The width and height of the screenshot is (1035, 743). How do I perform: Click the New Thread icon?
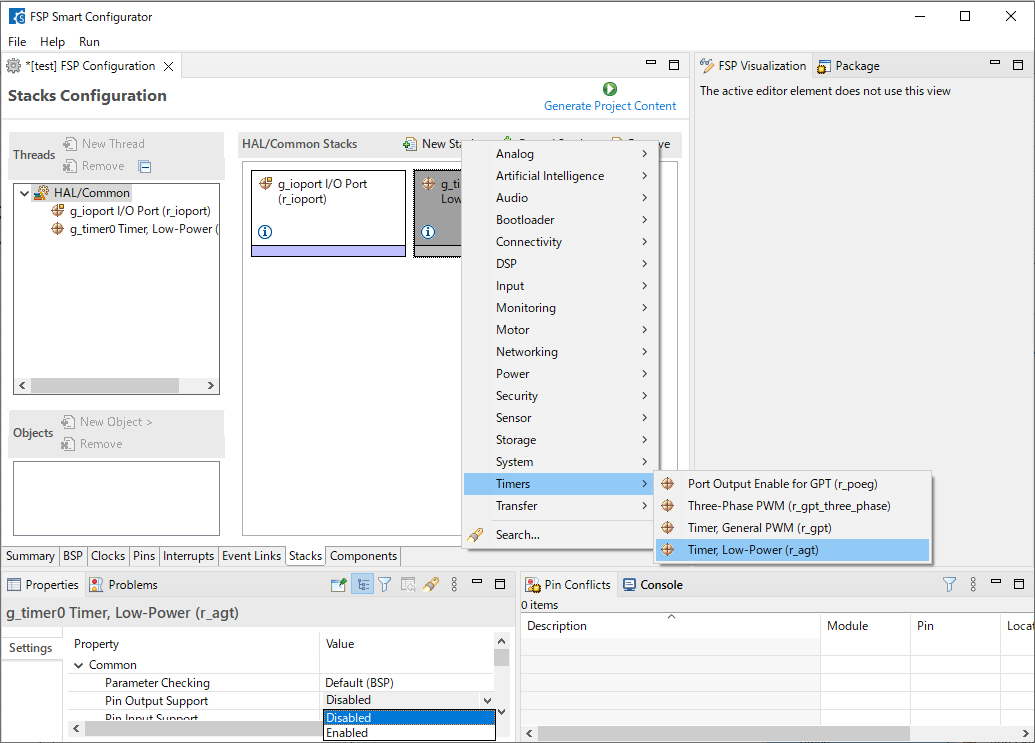(70, 144)
